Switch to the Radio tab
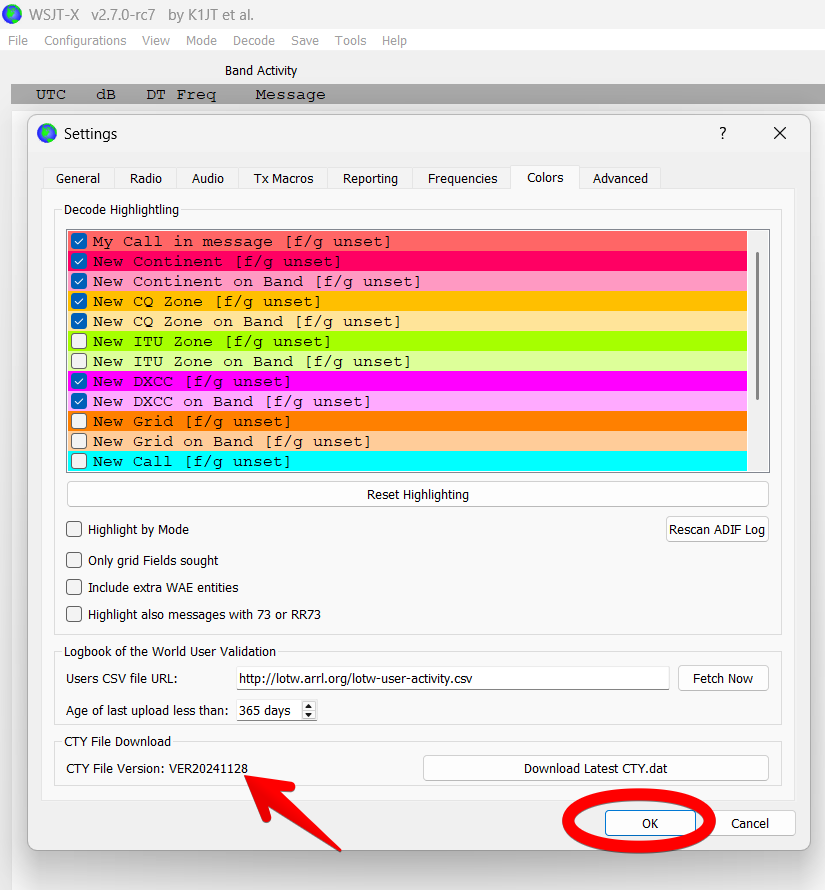The height and width of the screenshot is (890, 825). [x=146, y=178]
